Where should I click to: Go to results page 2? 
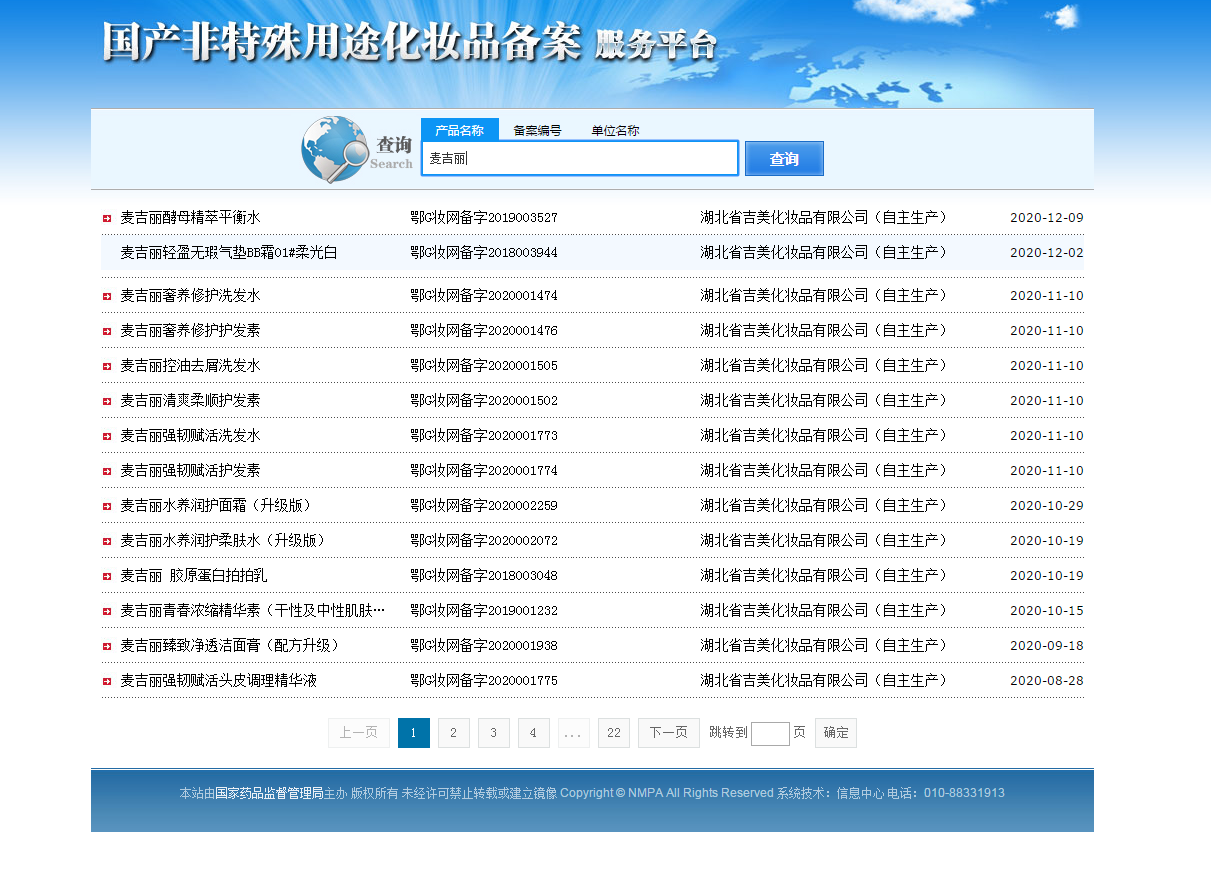[x=454, y=733]
